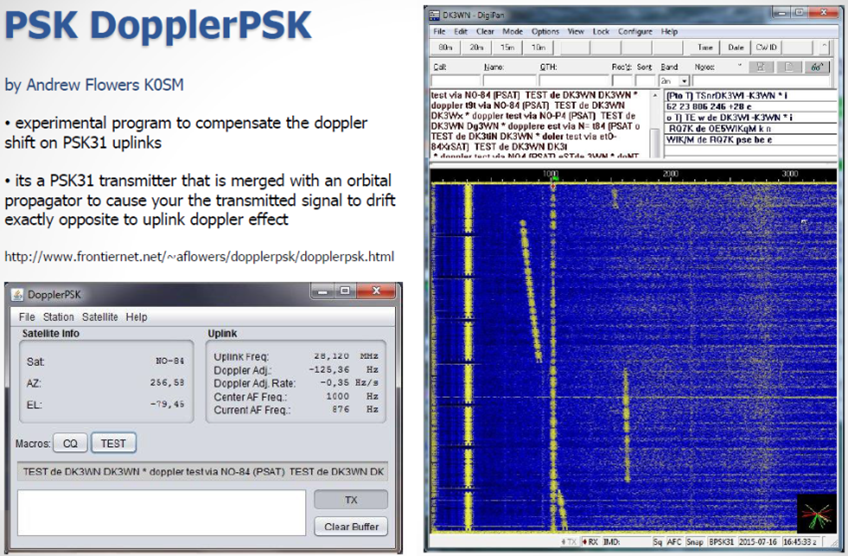
Task: Click the save icon beside the Notes field
Action: 762,66
